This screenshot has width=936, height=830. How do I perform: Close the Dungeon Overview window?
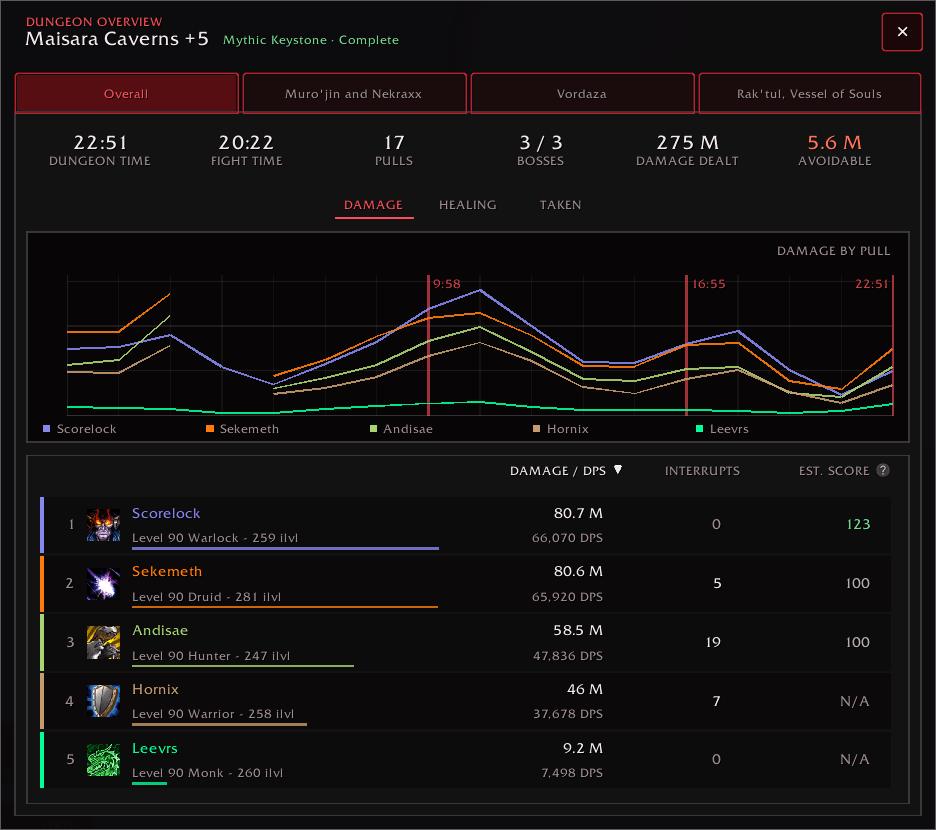[x=902, y=32]
